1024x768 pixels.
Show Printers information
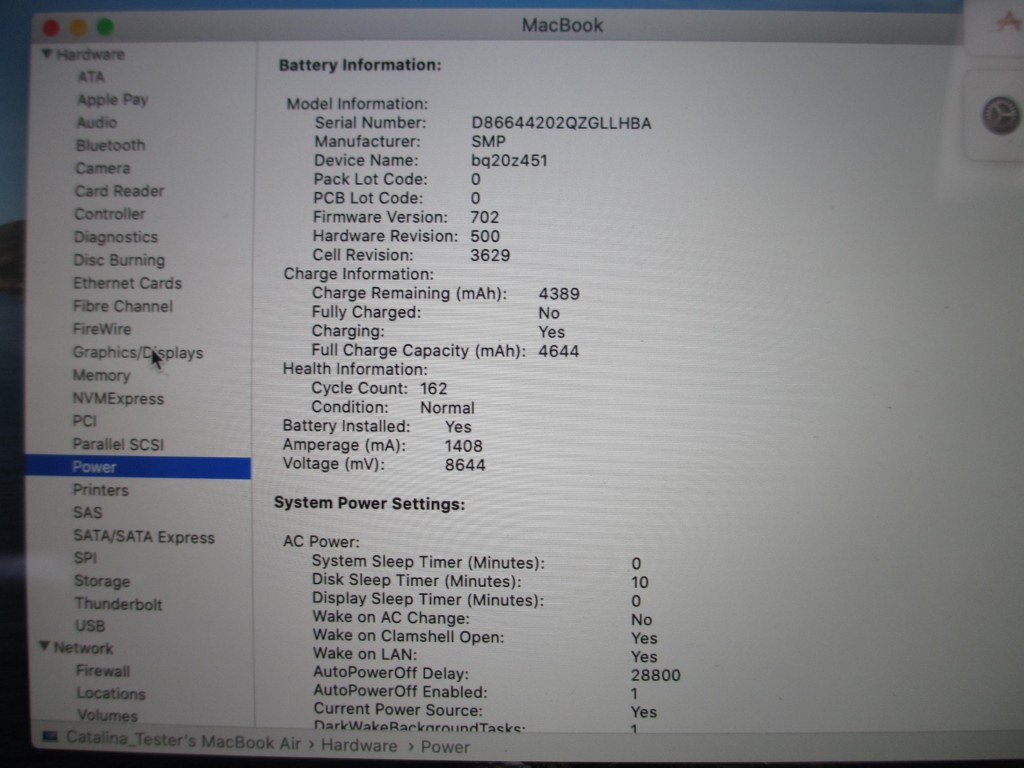click(101, 490)
